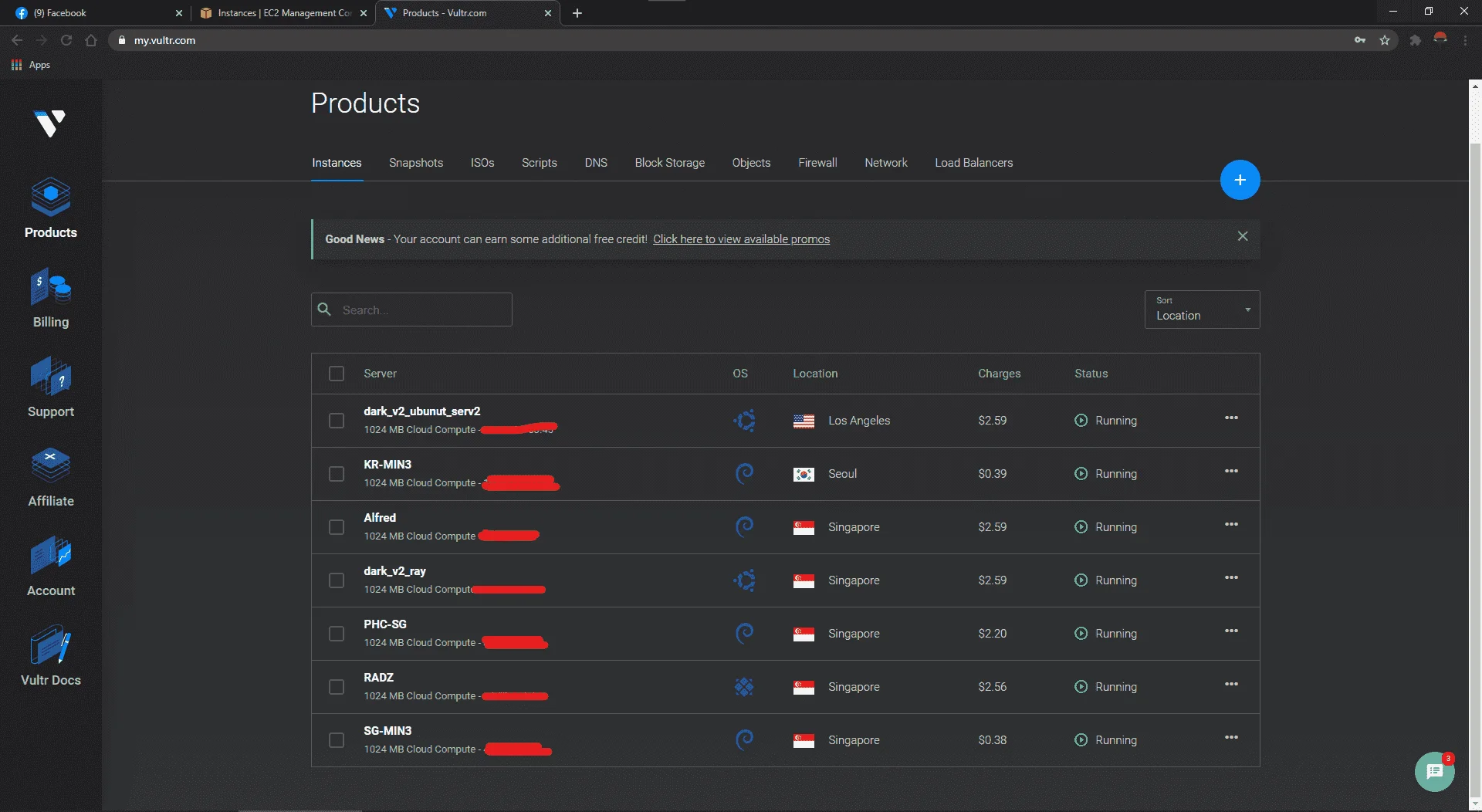Screen dimensions: 1482x812
Task: Click the browser home icon
Action: click(91, 40)
